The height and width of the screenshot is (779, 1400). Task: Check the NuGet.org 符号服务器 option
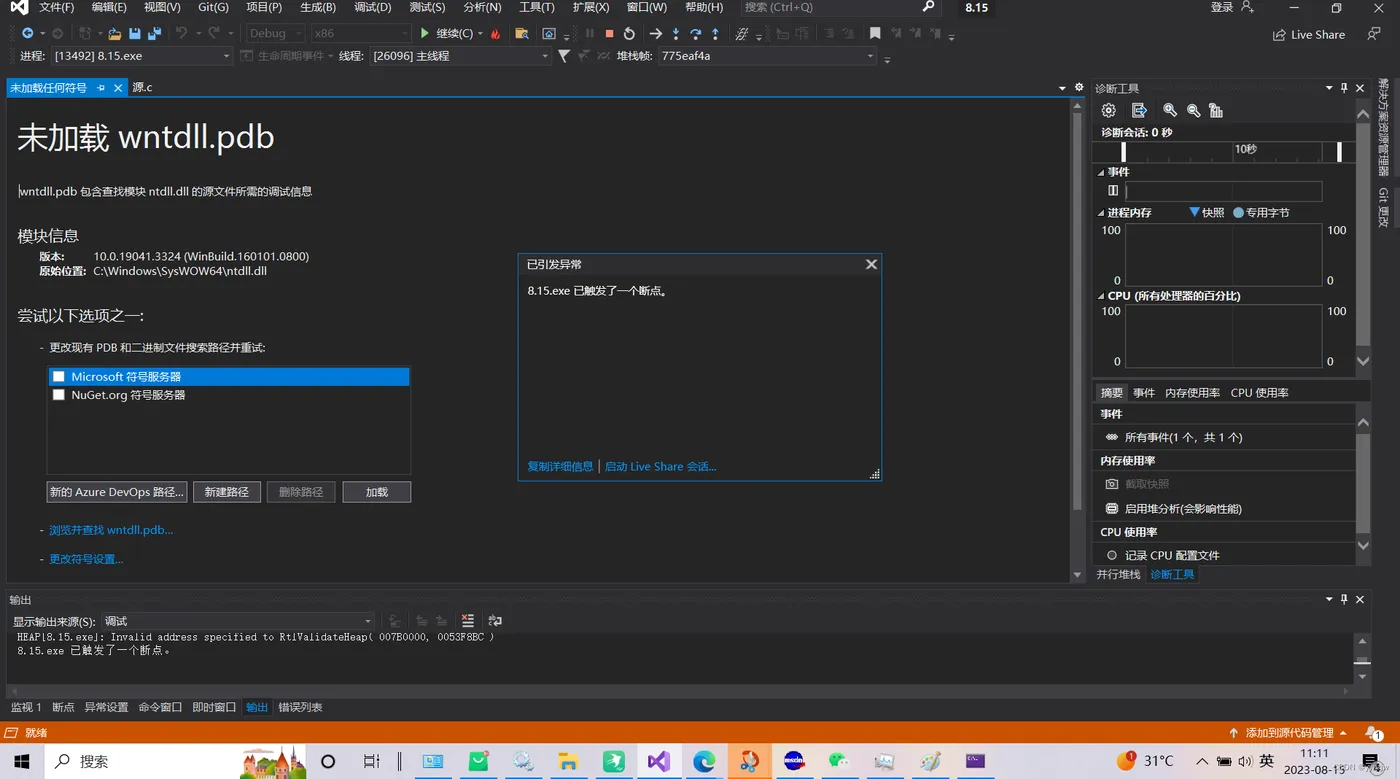pyautogui.click(x=59, y=395)
